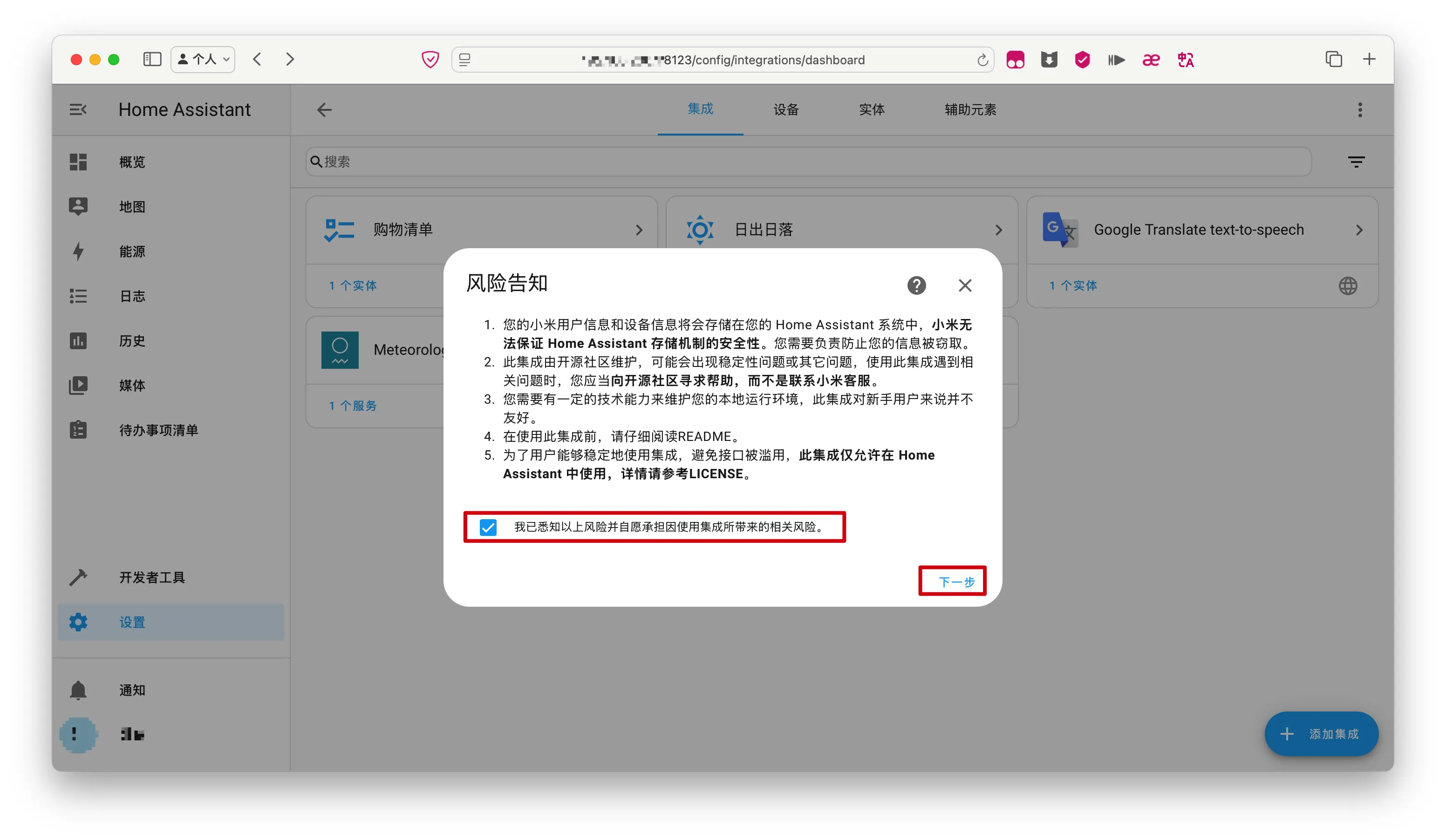This screenshot has height=840, width=1446.
Task: Open the 设置 gear icon
Action: pyautogui.click(x=78, y=622)
